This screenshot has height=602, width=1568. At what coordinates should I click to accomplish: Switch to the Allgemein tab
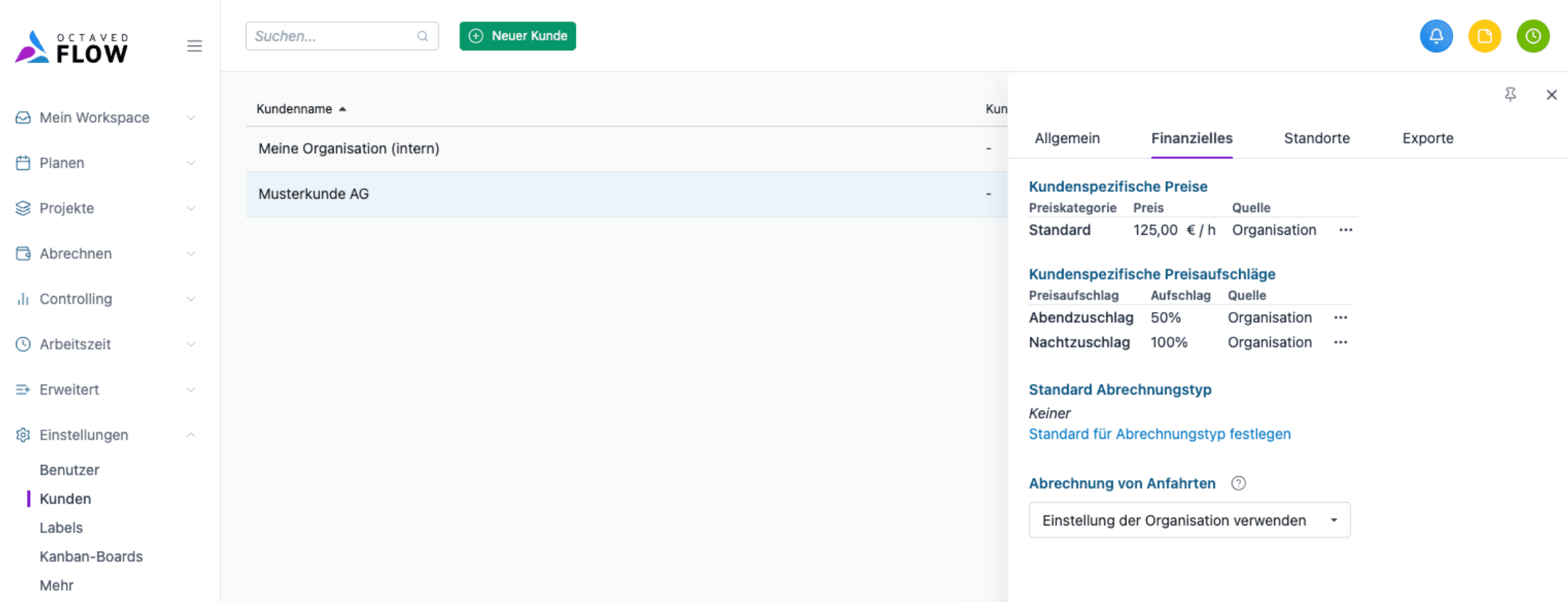1067,138
